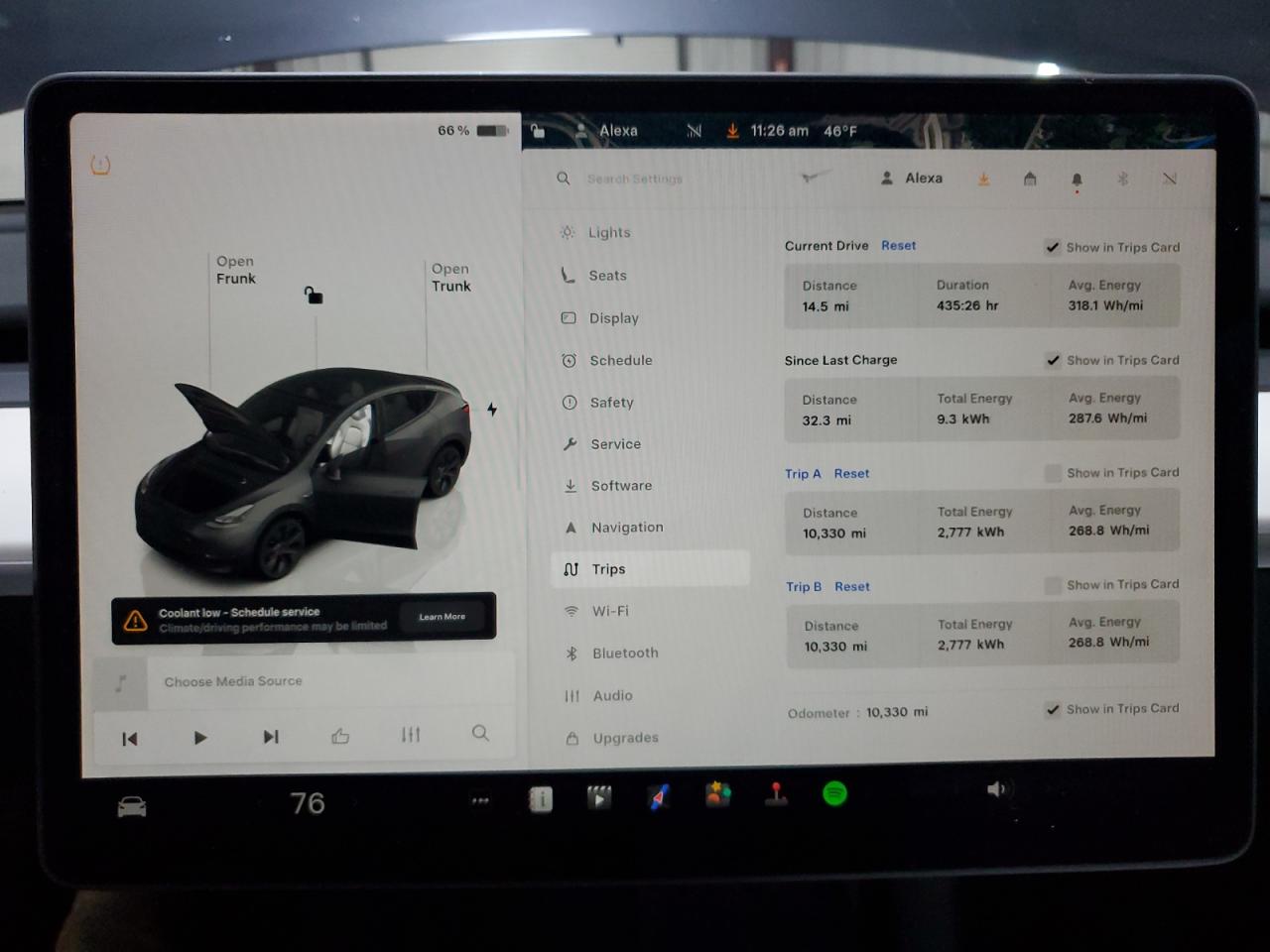
Task: Click the Homelink garage icon
Action: click(1030, 178)
